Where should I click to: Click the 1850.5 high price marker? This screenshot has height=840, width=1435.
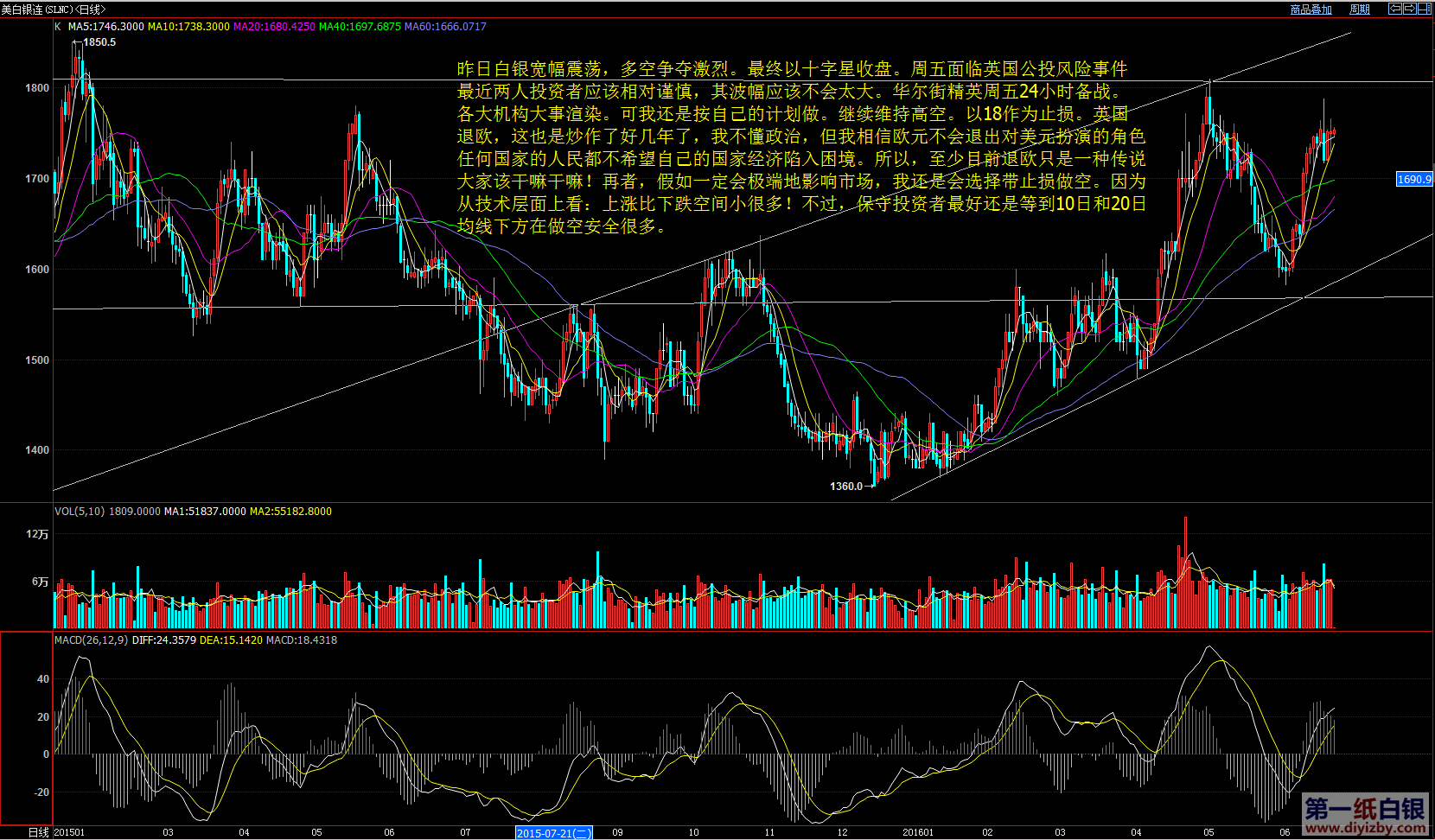pos(99,42)
